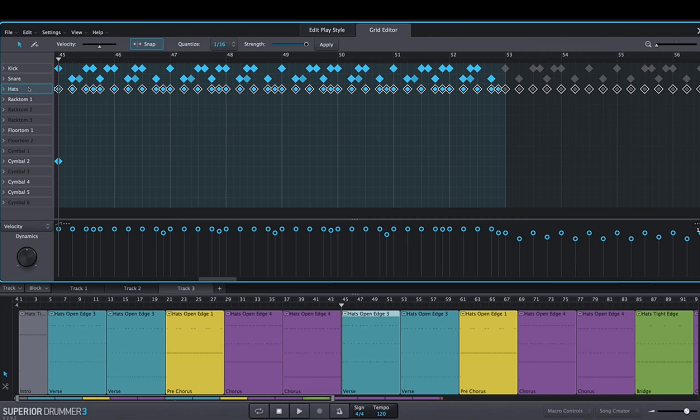Select the pencil draw tool in Grid Editor
The height and width of the screenshot is (420, 700).
pos(34,44)
